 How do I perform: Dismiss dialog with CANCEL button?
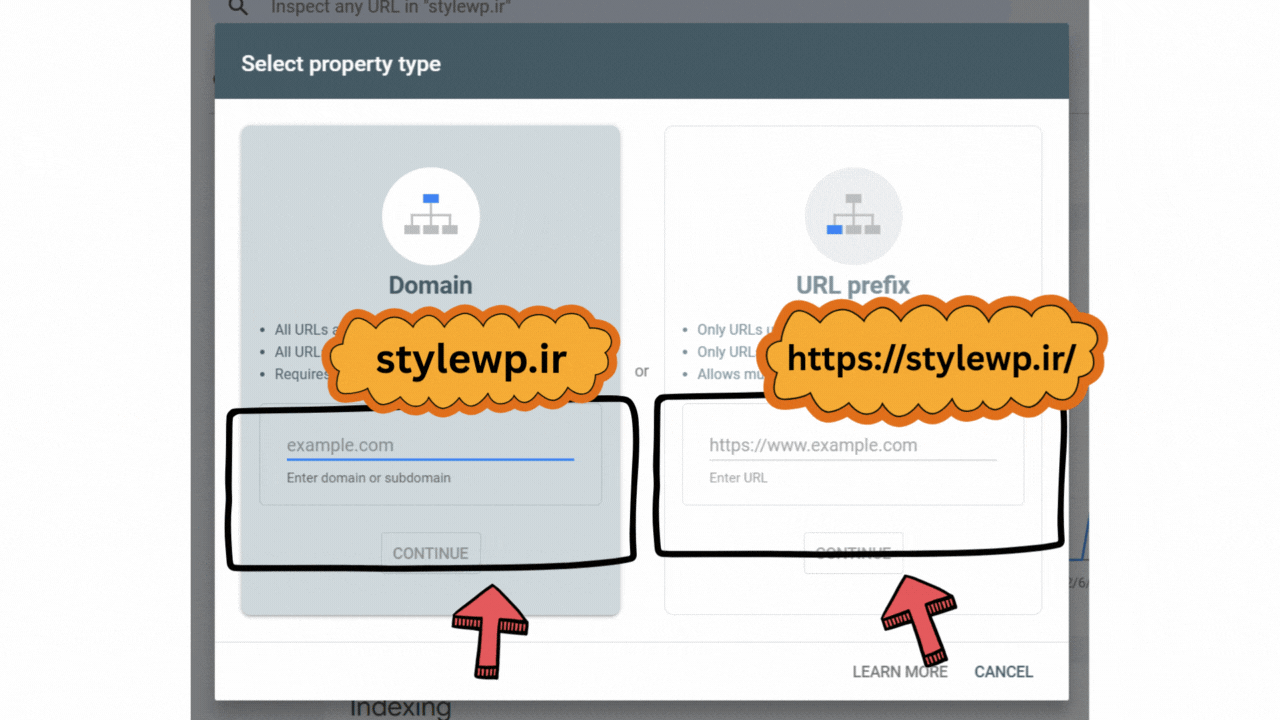(1004, 672)
